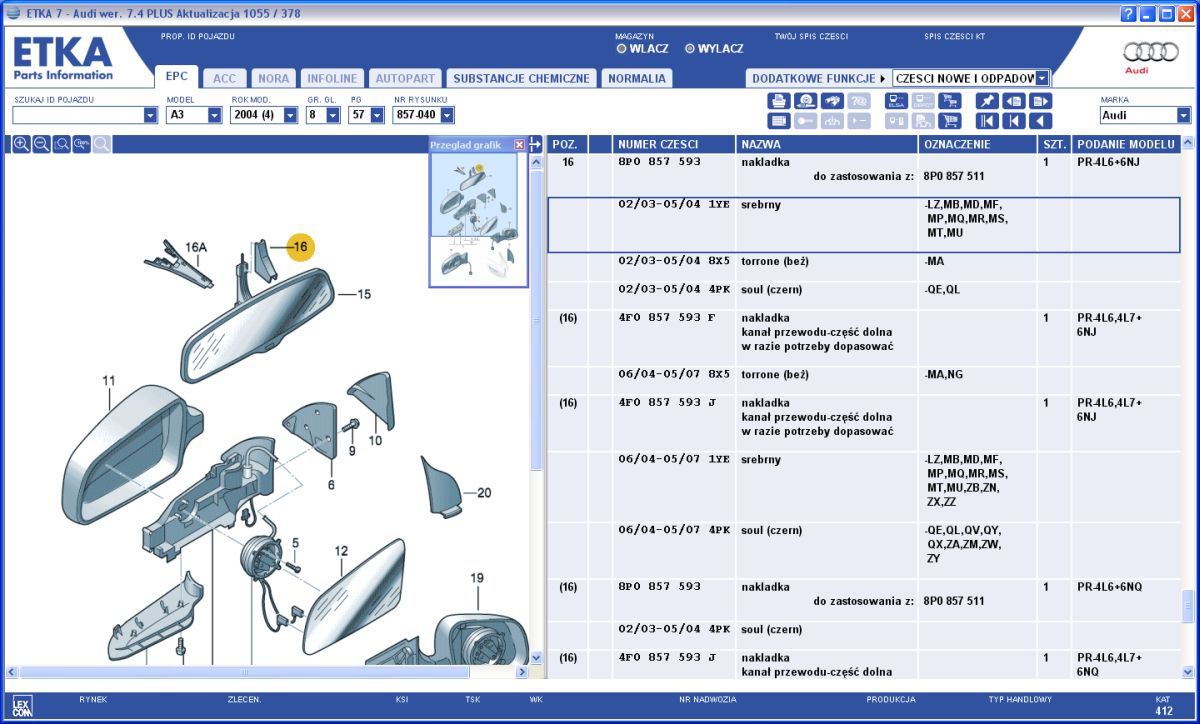
Task: Click the SZT. column header
Action: (x=1054, y=145)
